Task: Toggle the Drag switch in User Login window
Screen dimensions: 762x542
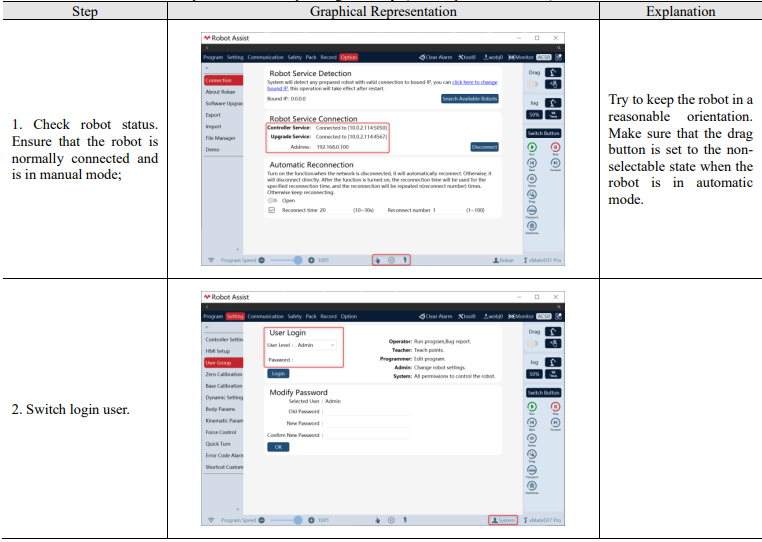Action: click(x=533, y=343)
